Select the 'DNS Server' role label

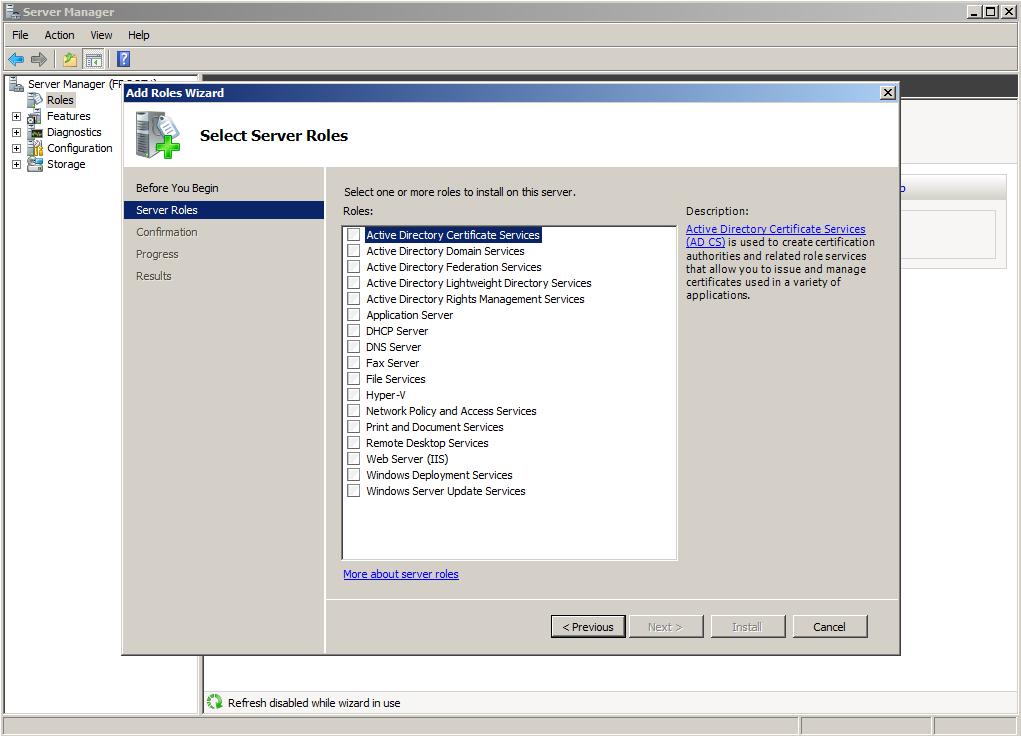point(393,347)
